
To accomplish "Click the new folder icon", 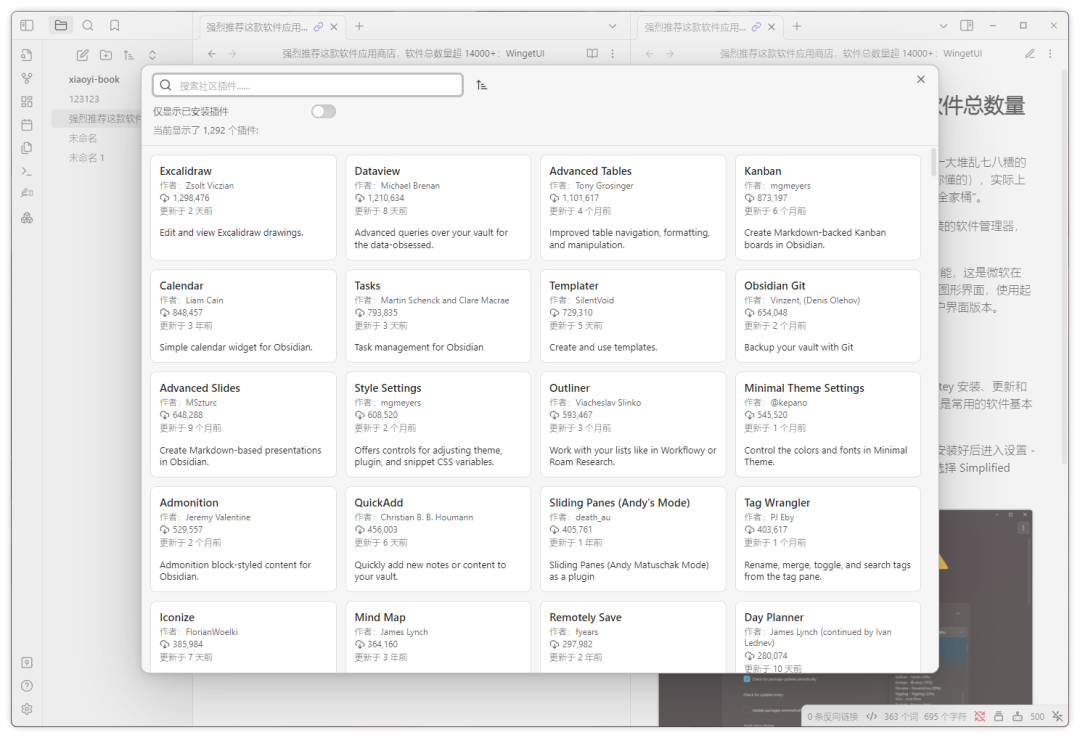I will 106,55.
